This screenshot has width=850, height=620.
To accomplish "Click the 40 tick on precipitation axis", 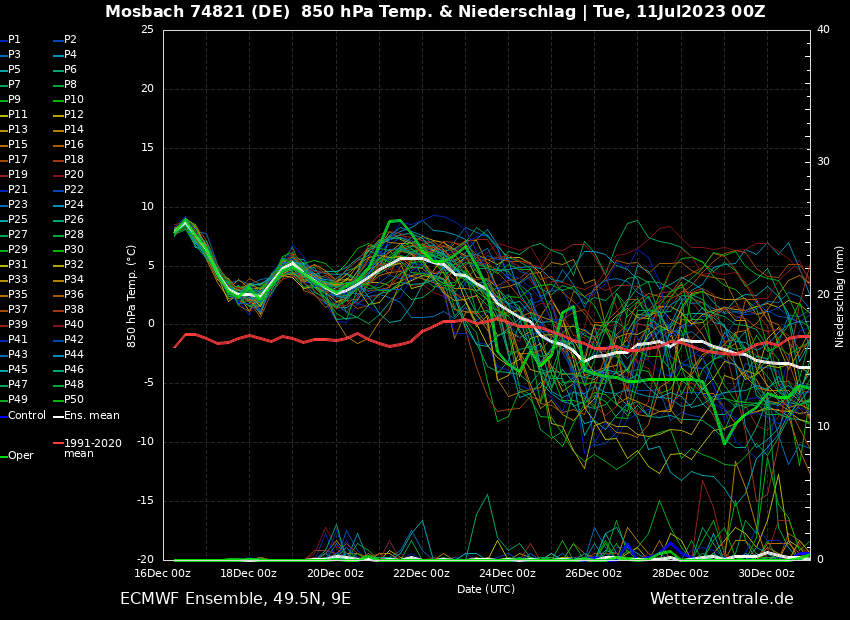I will (x=823, y=30).
